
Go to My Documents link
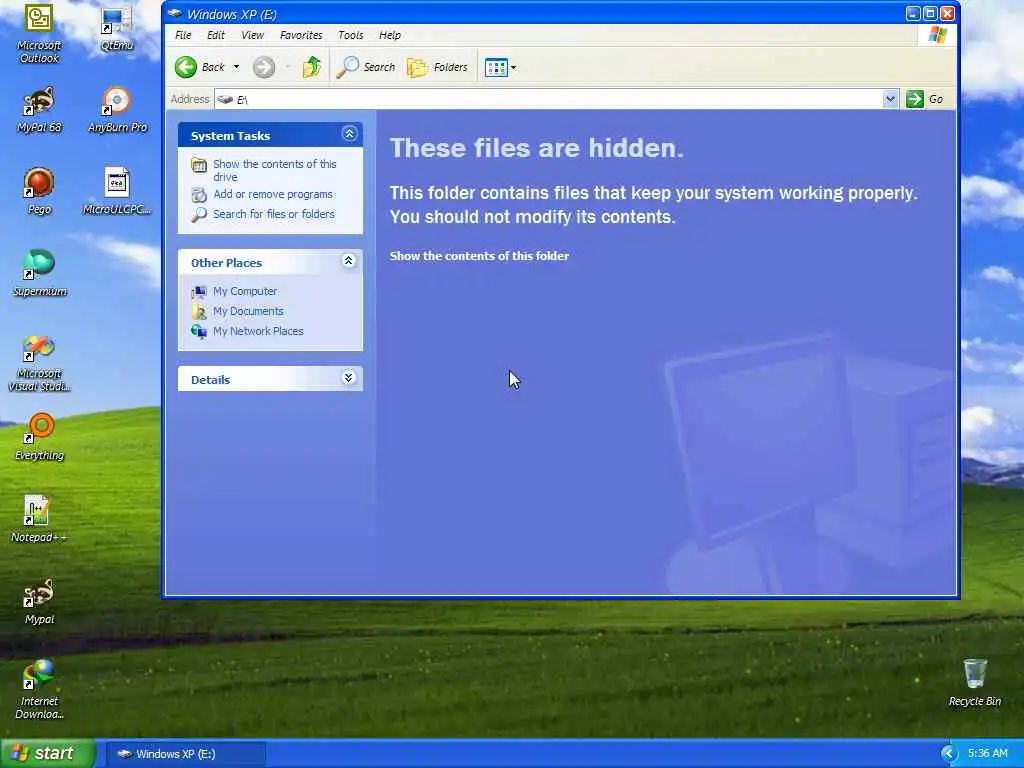click(248, 311)
